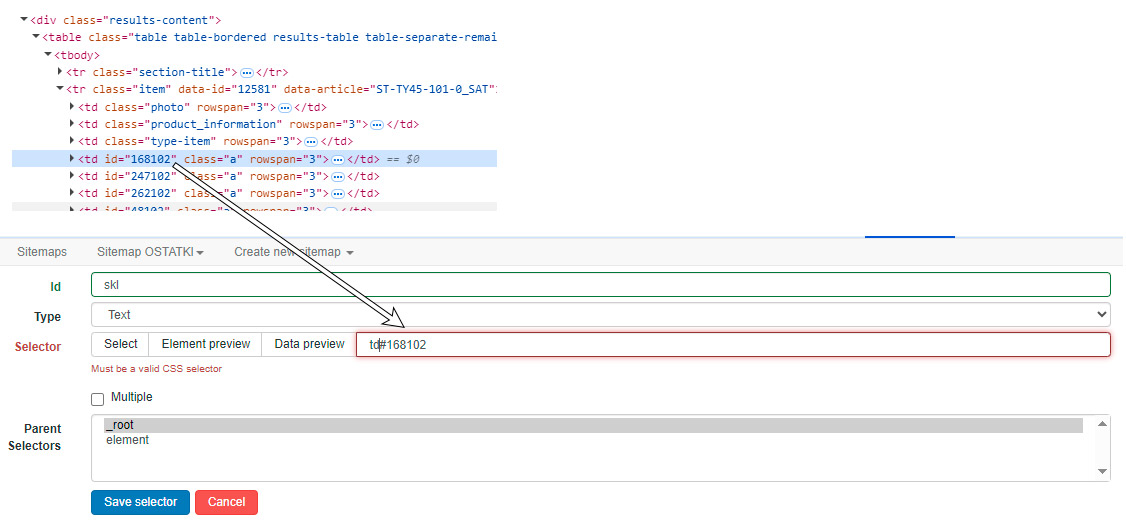This screenshot has height=530, width=1126.
Task: Expand ellipsis in product_information cell
Action: coord(377,125)
